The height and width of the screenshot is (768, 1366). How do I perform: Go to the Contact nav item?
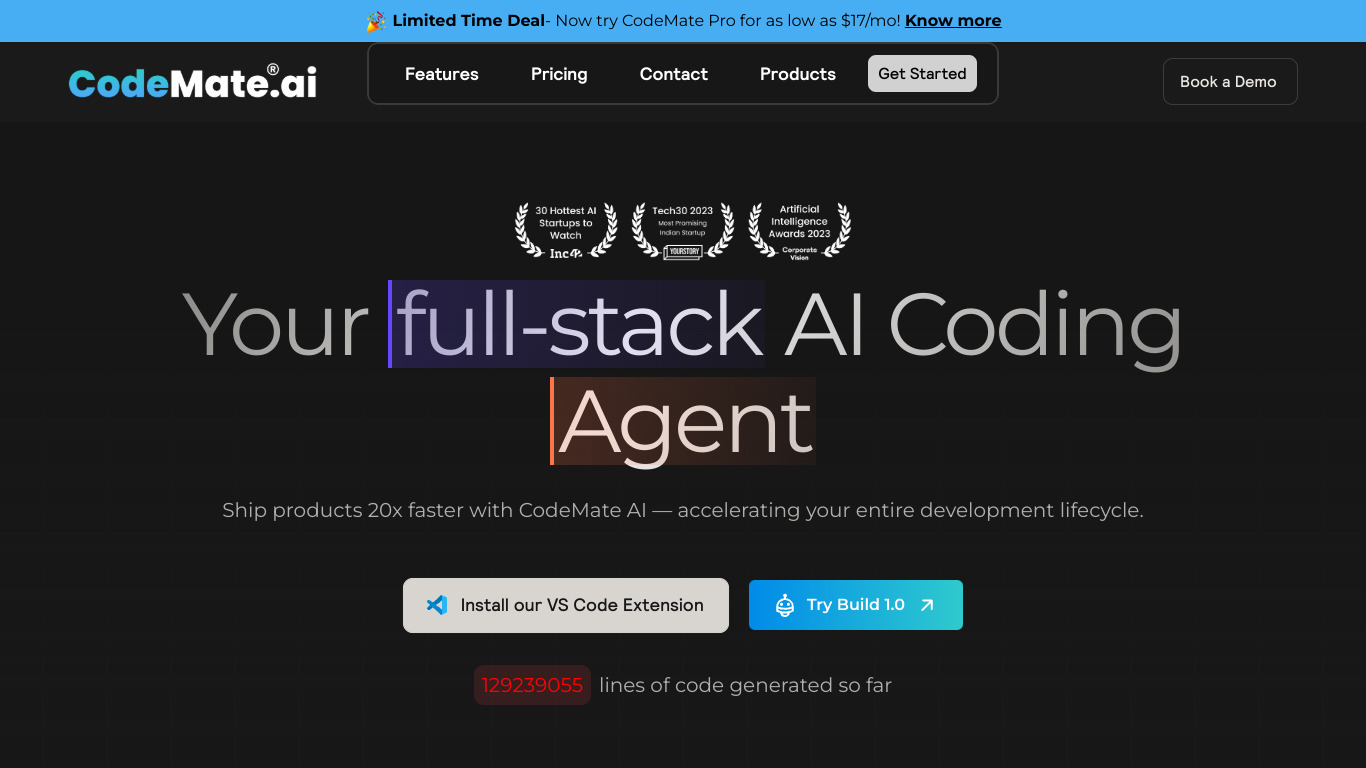tap(674, 74)
